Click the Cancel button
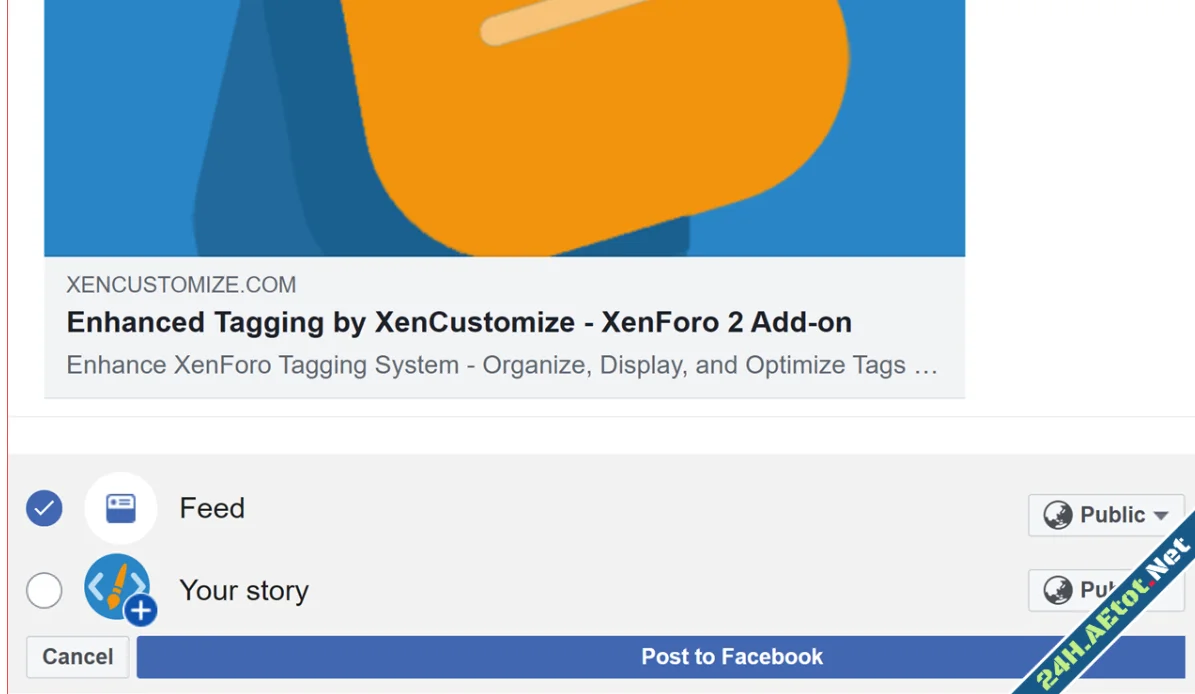The image size is (1195, 694). (x=77, y=657)
